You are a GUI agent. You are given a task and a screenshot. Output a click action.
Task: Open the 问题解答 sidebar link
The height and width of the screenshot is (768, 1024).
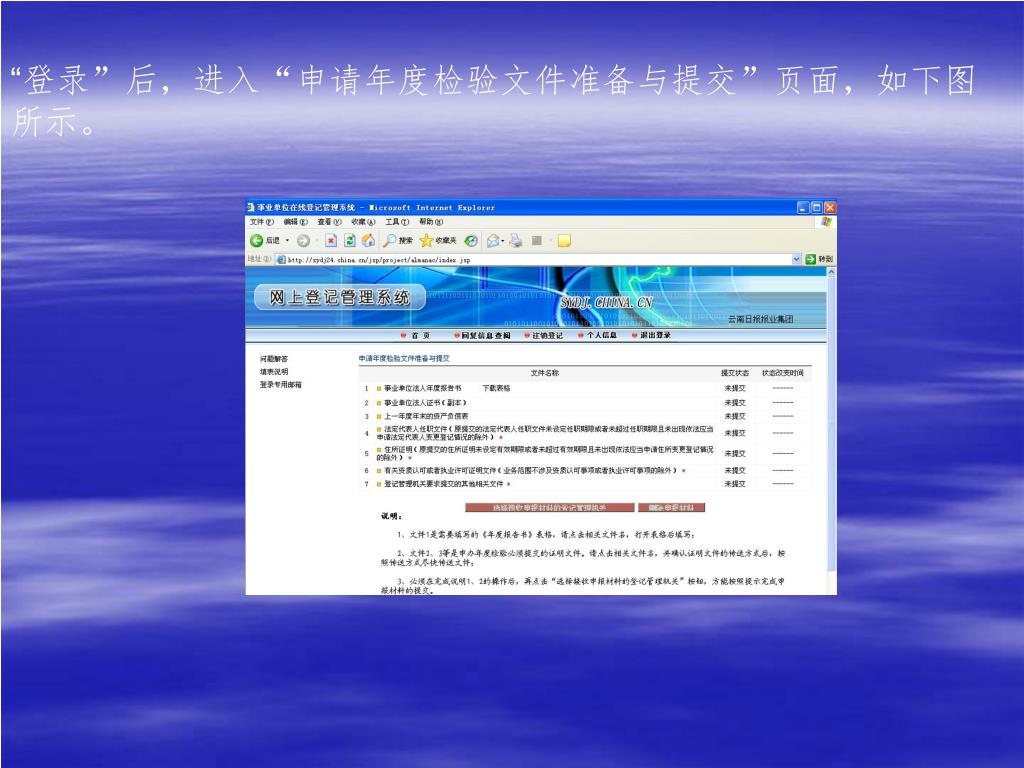[274, 359]
